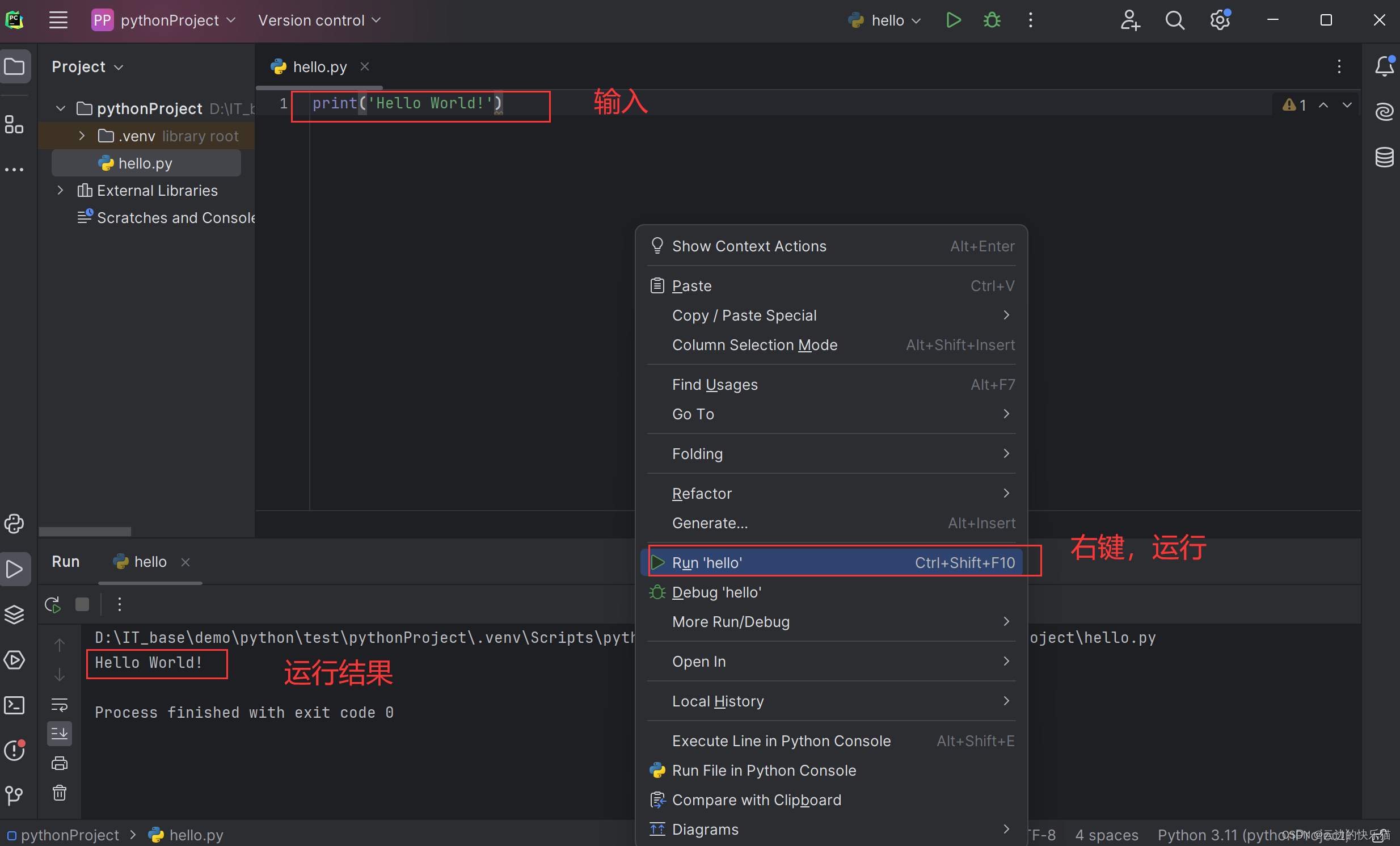Screen dimensions: 1400x846
Task: Click the Debug bug icon in toolbar
Action: [x=992, y=20]
